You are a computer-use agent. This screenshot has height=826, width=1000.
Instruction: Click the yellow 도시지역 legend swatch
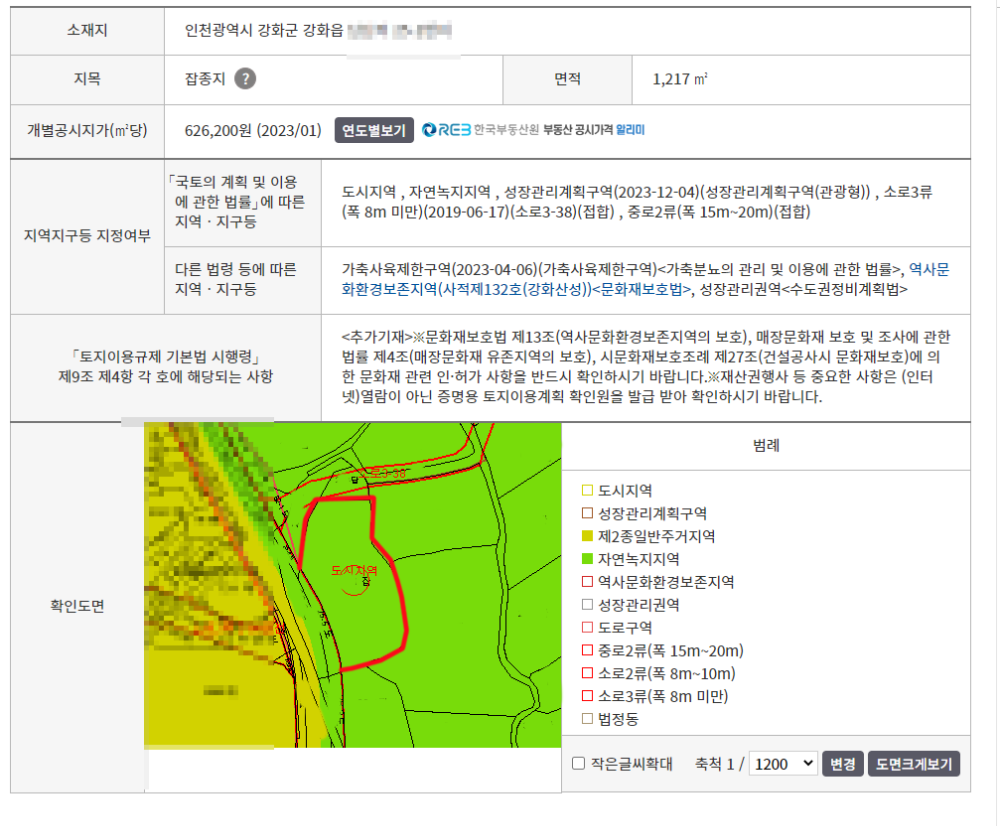tap(587, 491)
